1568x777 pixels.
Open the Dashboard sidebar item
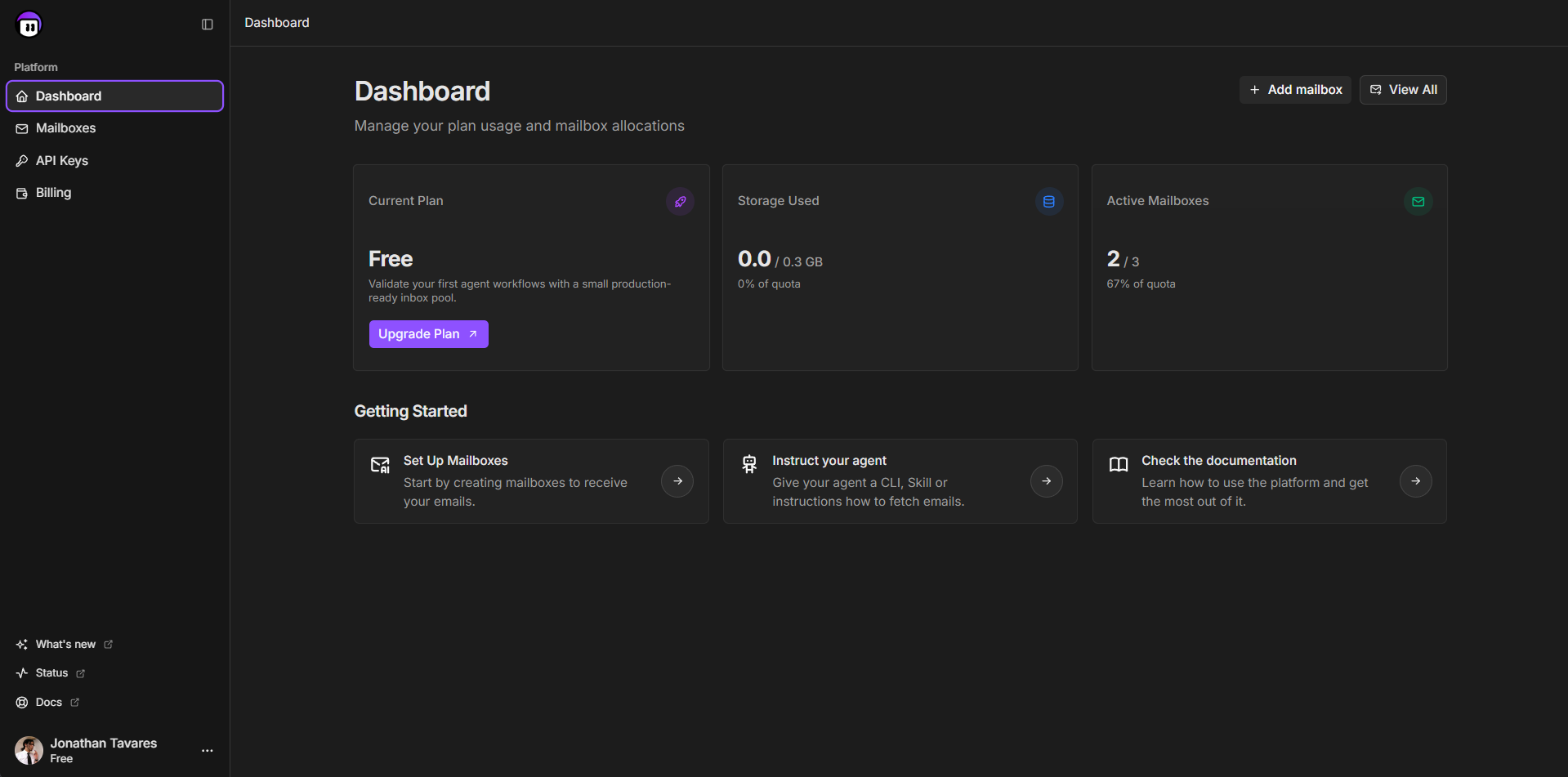pos(114,96)
